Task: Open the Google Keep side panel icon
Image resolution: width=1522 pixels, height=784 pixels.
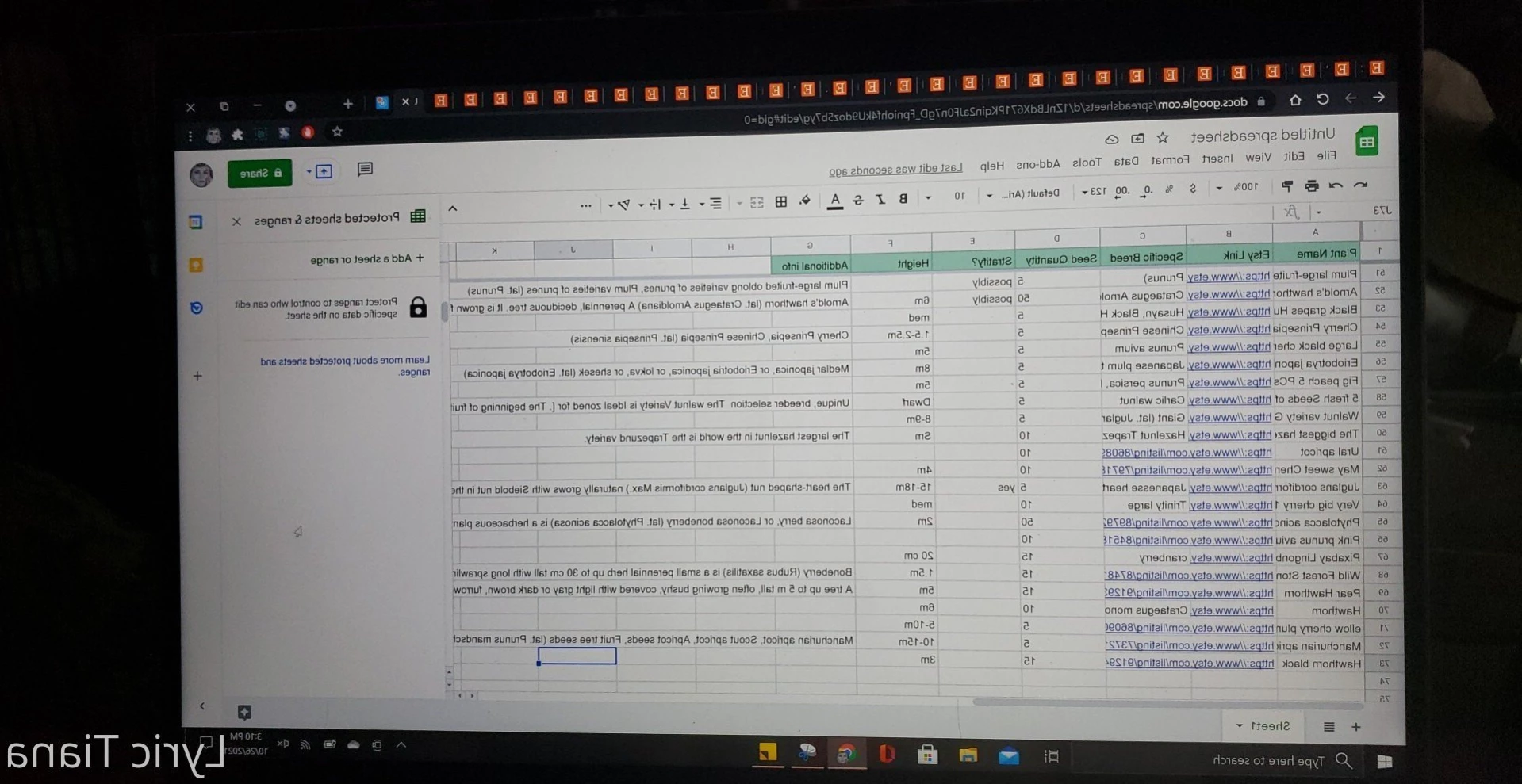Action: point(196,265)
